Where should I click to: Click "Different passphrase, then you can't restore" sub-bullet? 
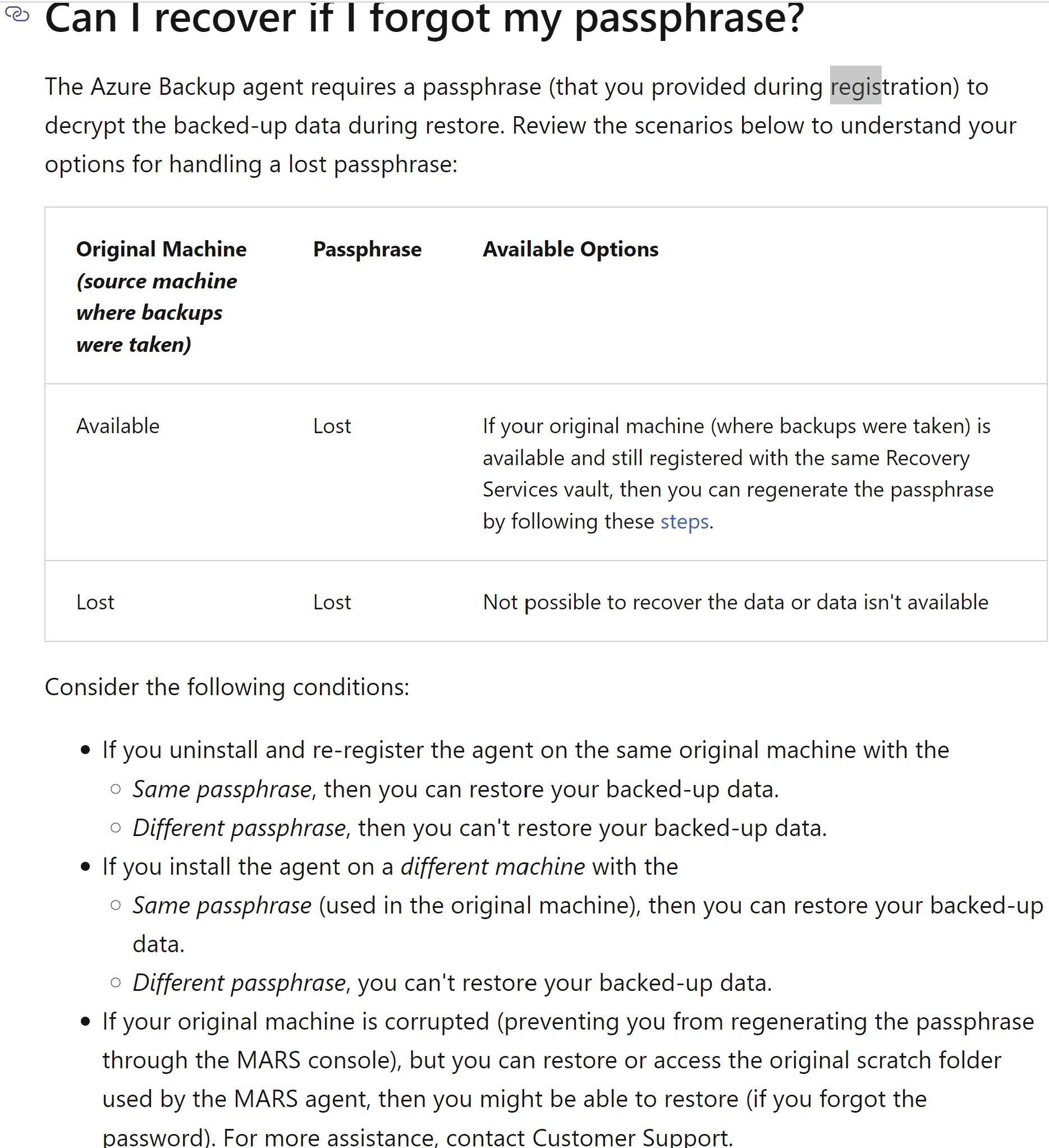point(479,828)
